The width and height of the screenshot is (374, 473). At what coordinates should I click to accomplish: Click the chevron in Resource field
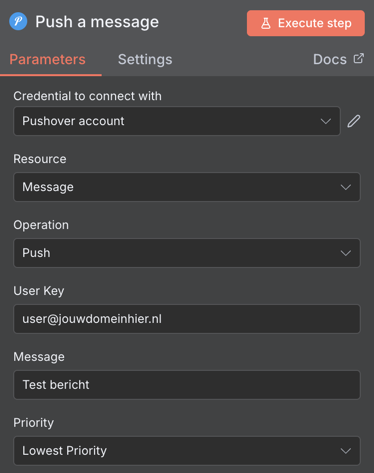(x=346, y=187)
